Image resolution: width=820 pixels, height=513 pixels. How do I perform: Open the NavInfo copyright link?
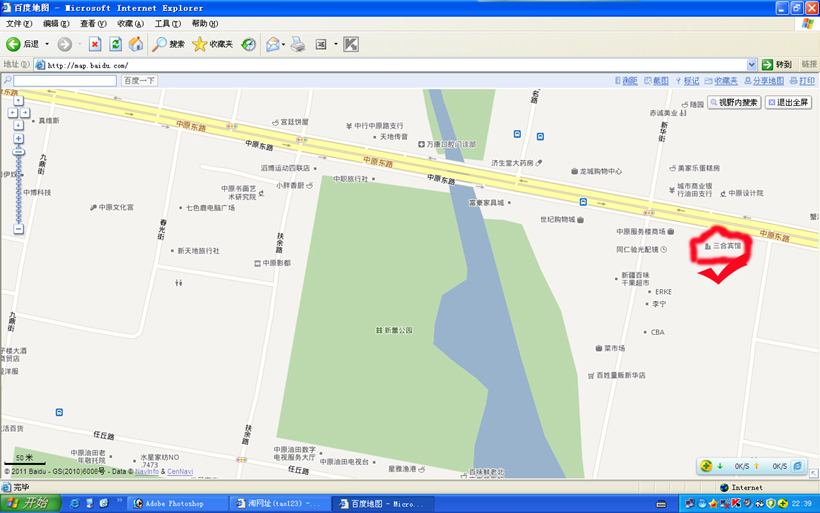(x=146, y=472)
